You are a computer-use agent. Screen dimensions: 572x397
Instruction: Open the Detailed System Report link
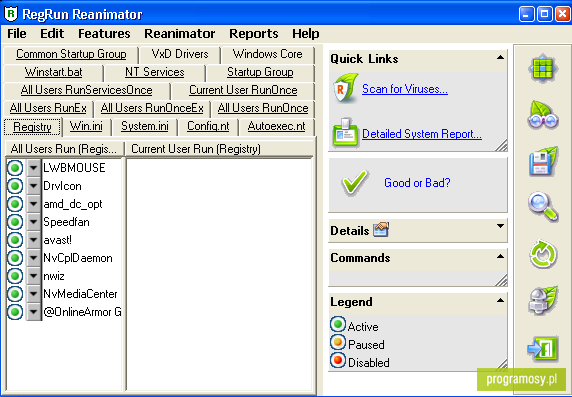pyautogui.click(x=422, y=134)
